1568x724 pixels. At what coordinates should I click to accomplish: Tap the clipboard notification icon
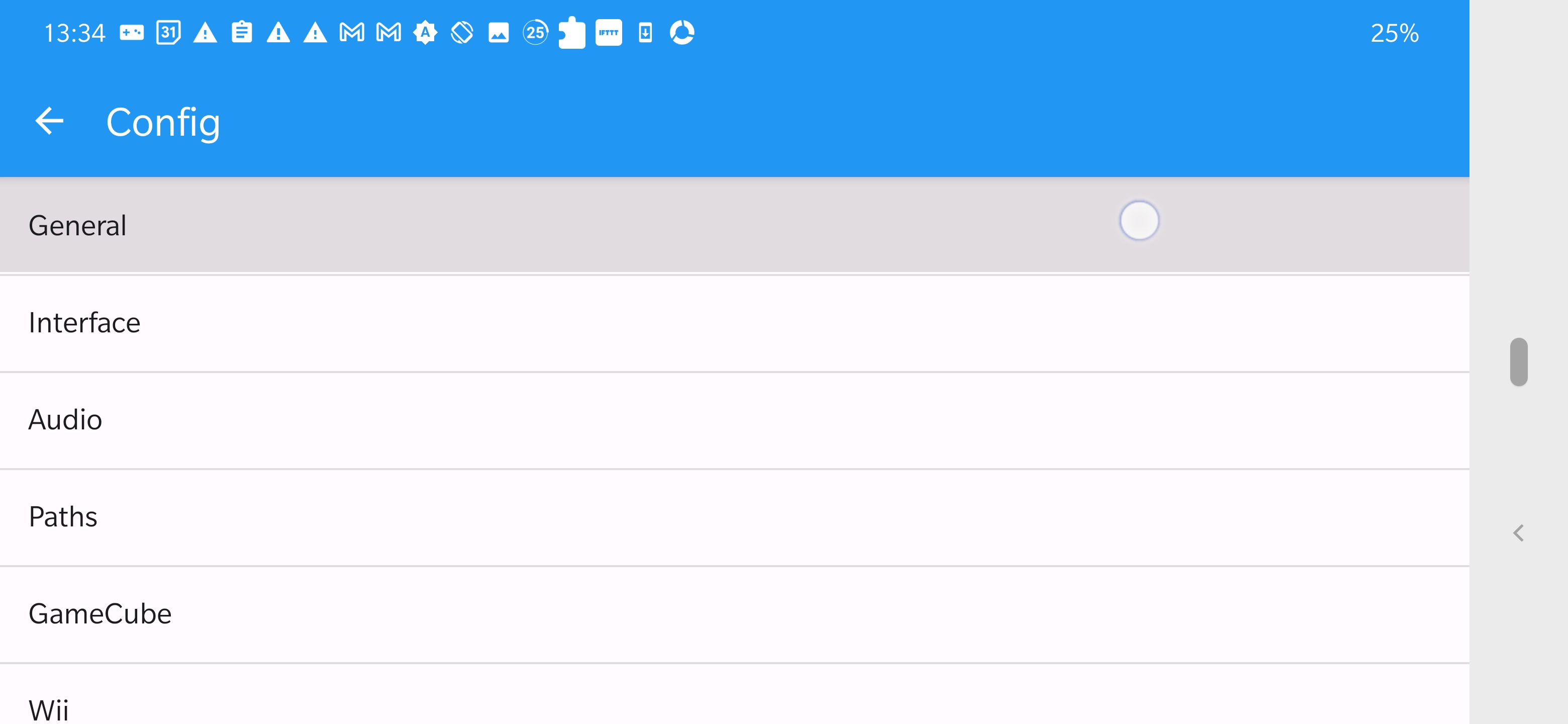(242, 32)
